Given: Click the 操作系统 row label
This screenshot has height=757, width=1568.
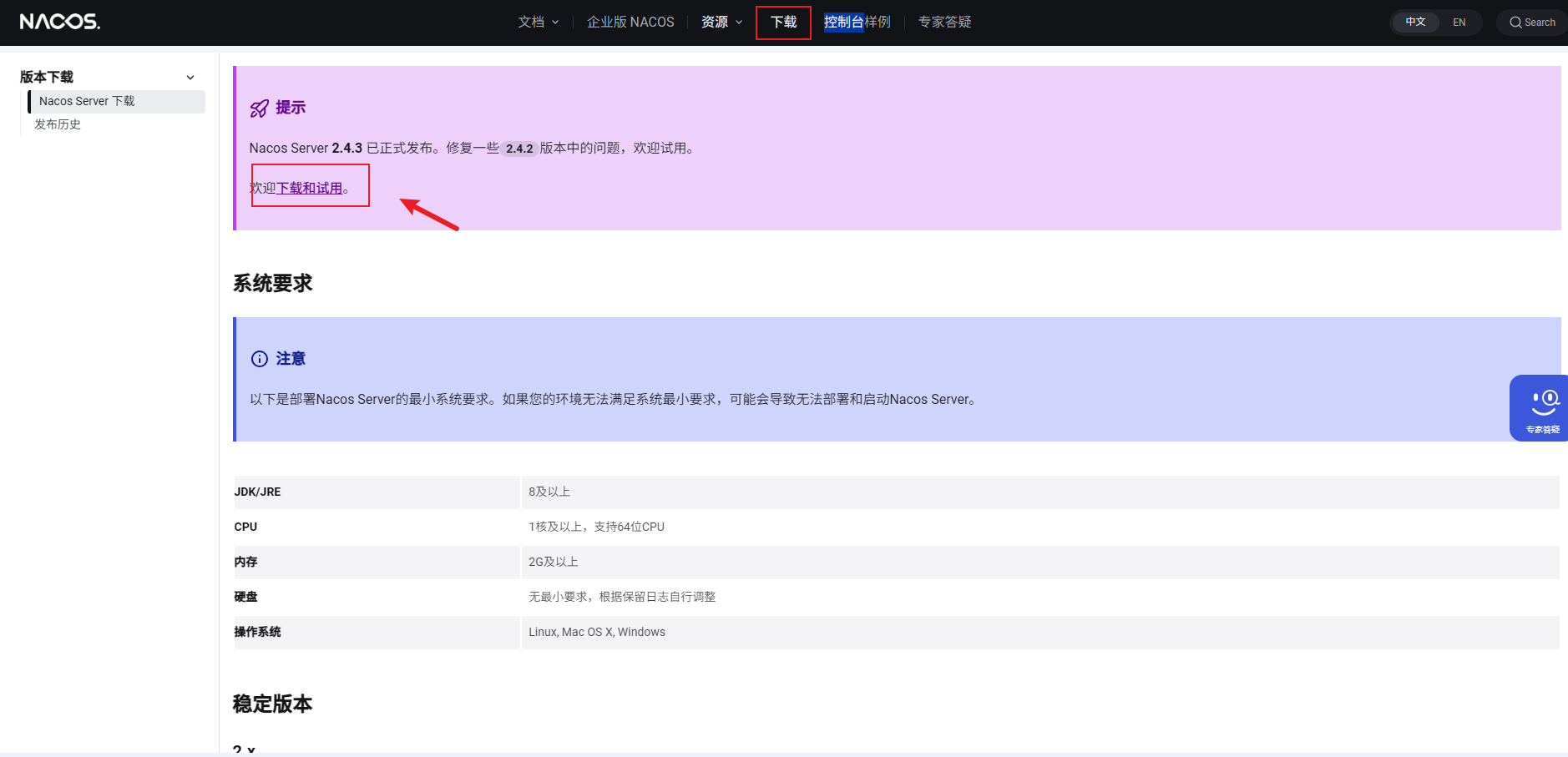Looking at the screenshot, I should point(257,633).
